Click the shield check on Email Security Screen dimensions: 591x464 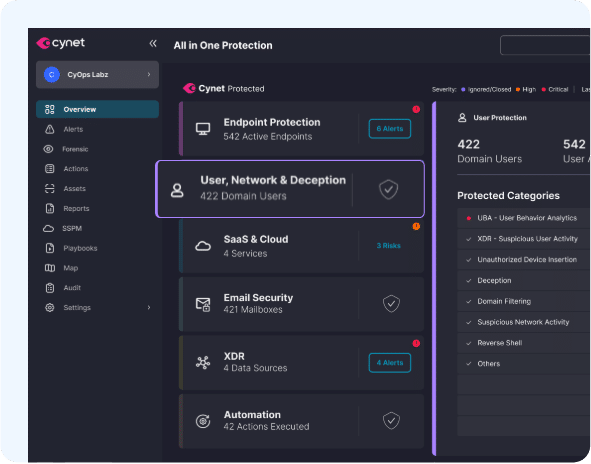[x=391, y=304]
